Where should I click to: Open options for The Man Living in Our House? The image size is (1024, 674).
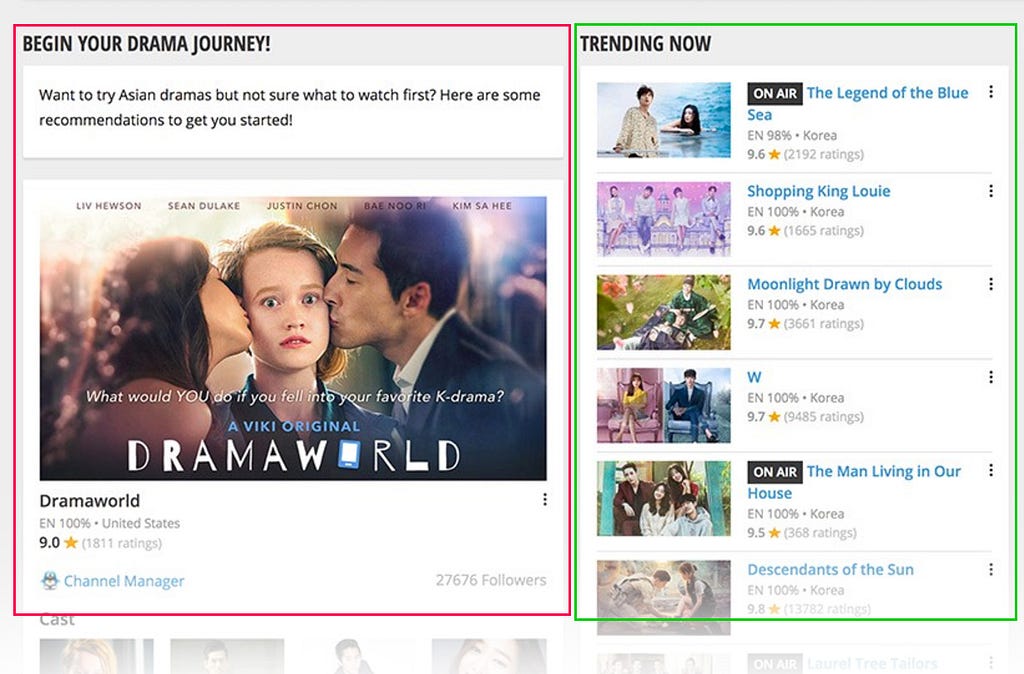(991, 470)
